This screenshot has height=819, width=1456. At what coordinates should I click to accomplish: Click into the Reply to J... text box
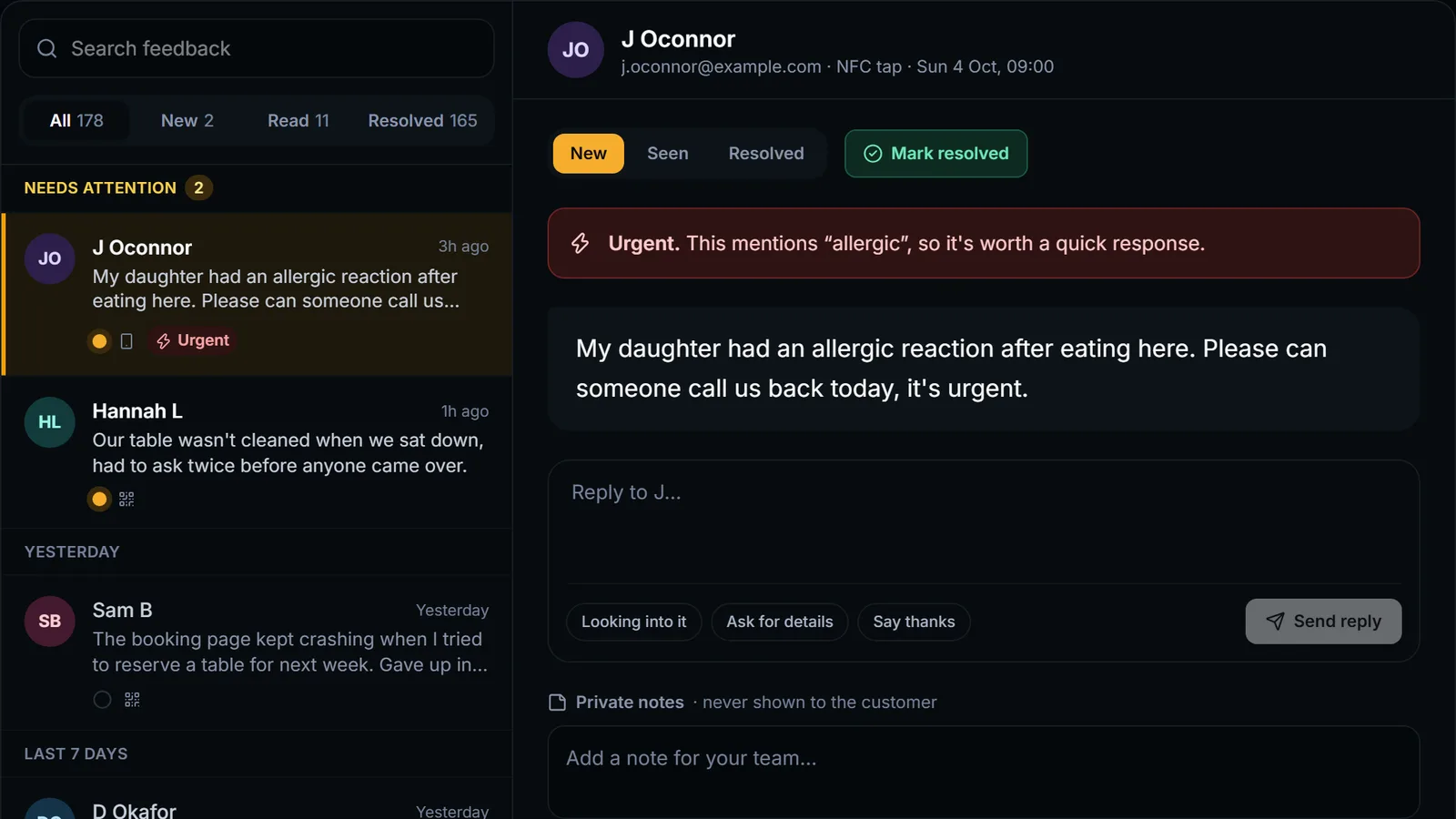pyautogui.click(x=984, y=523)
